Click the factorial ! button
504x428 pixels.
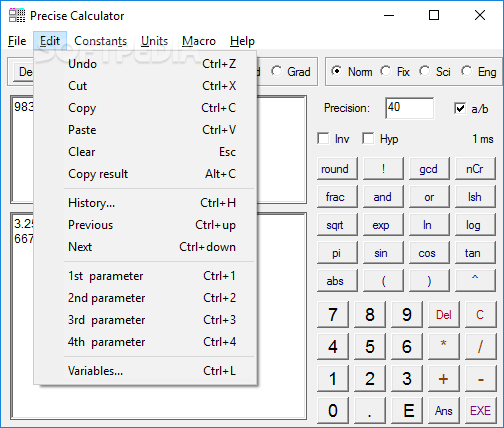(383, 169)
